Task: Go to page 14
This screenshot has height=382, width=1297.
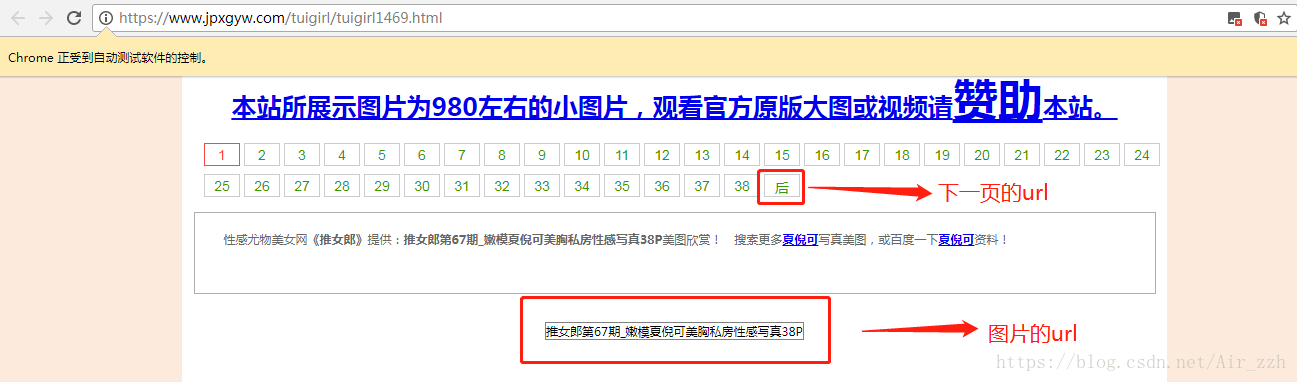Action: click(742, 155)
